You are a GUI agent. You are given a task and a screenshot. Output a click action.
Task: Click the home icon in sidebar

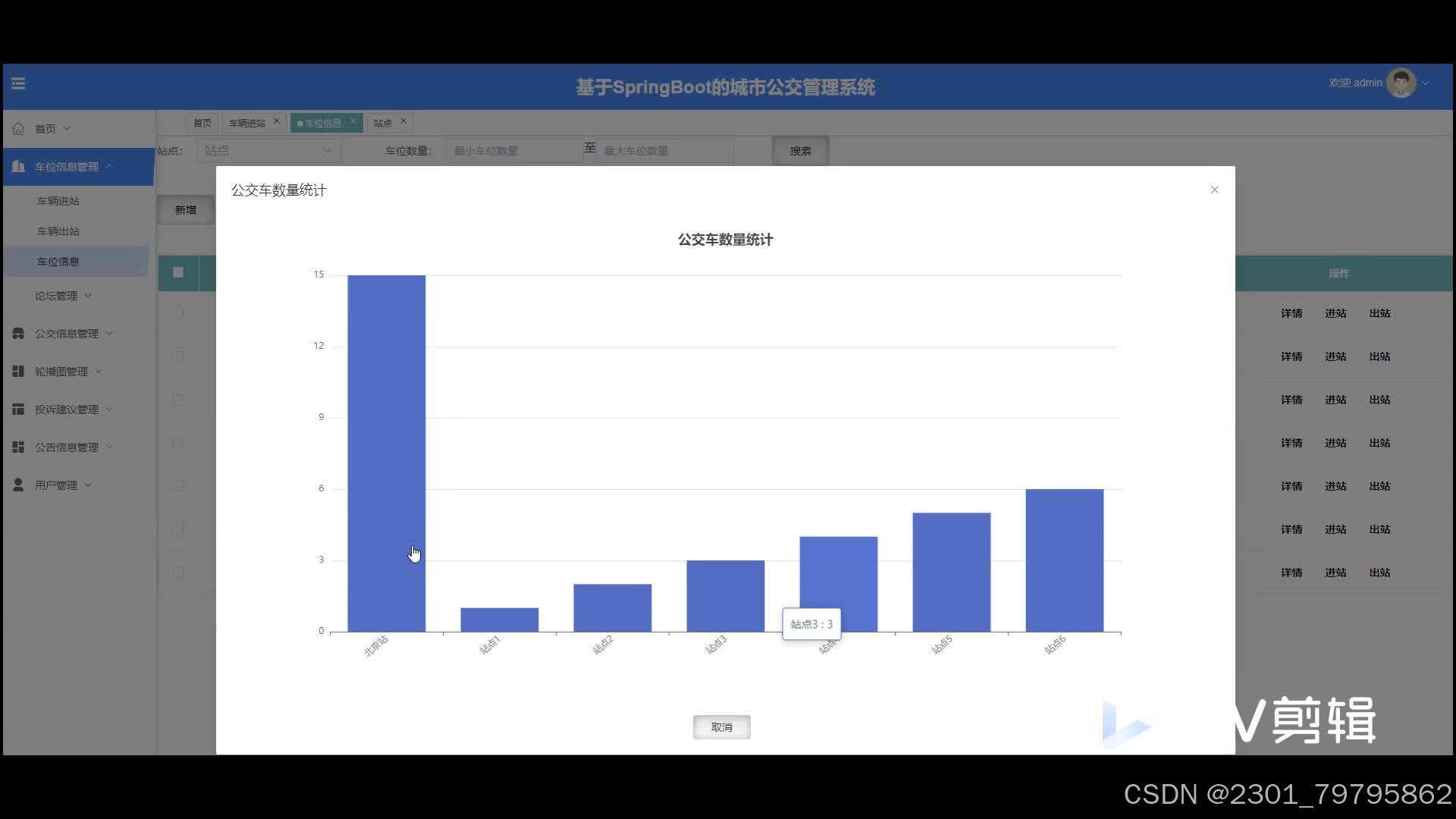tap(18, 129)
